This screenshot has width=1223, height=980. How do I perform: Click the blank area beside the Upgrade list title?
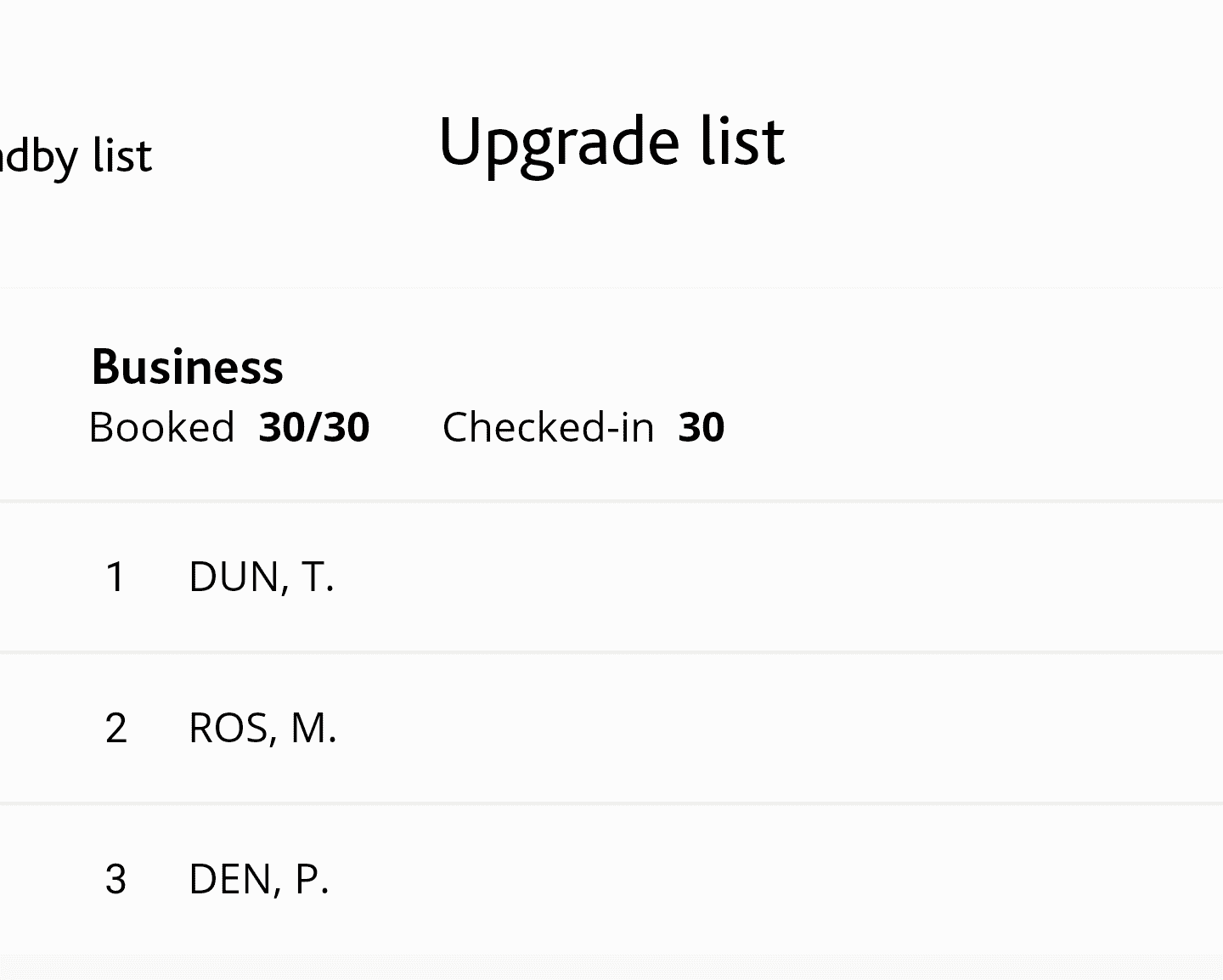click(x=1002, y=141)
